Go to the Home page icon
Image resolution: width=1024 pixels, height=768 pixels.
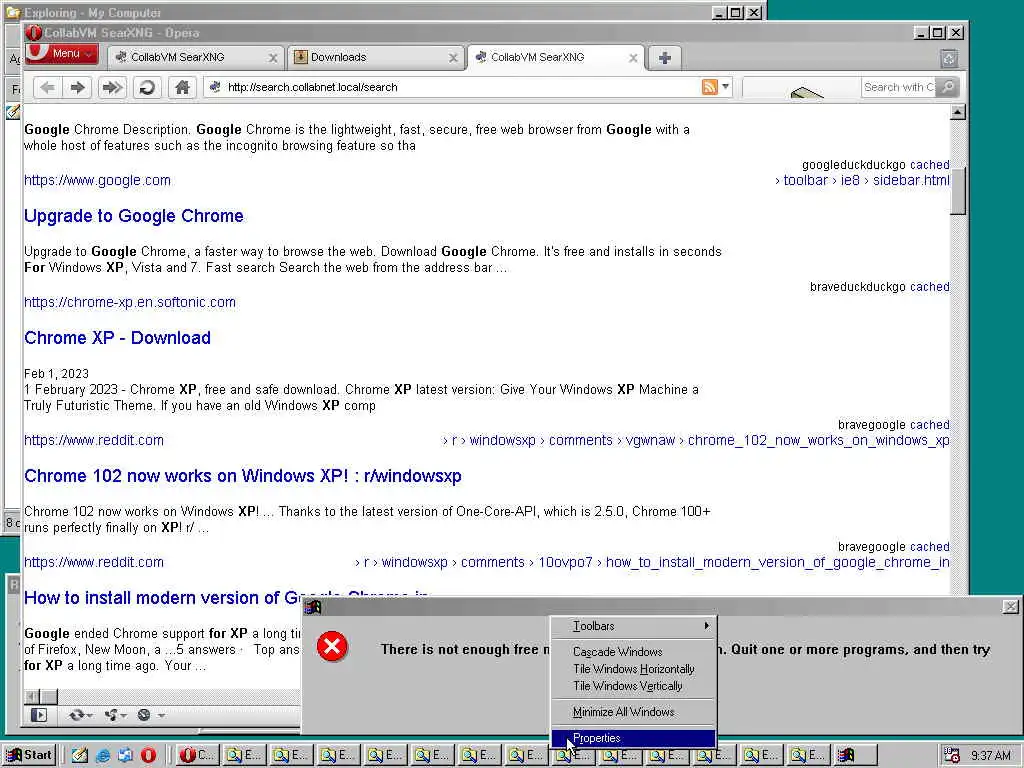(182, 88)
